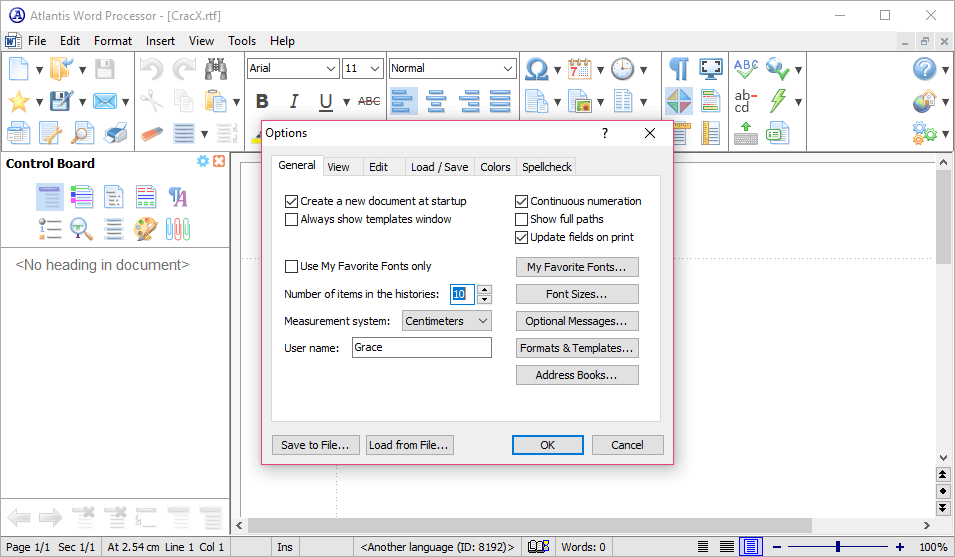Apply strikethrough ABC formatting
The image size is (955, 557).
pyautogui.click(x=369, y=101)
